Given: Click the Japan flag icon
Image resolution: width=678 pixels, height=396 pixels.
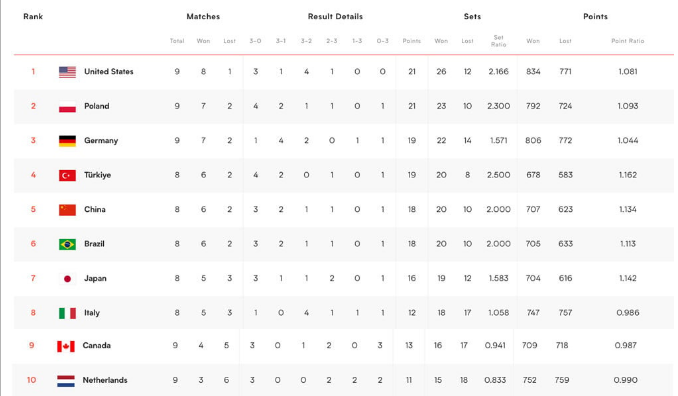Looking at the screenshot, I should click(67, 279).
